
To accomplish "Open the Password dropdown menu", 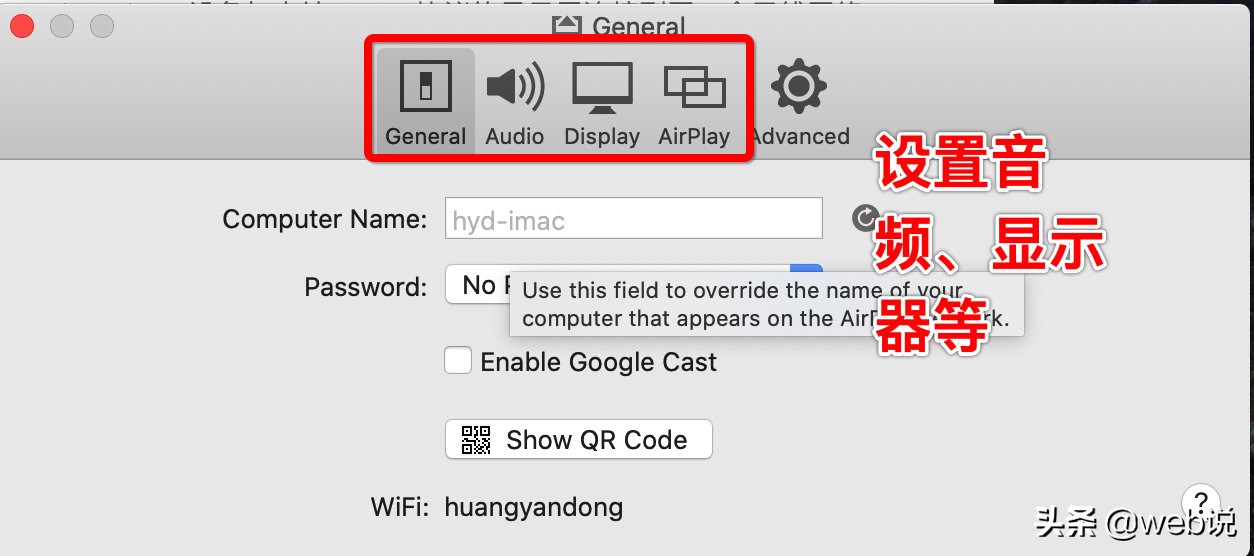I will (x=634, y=284).
